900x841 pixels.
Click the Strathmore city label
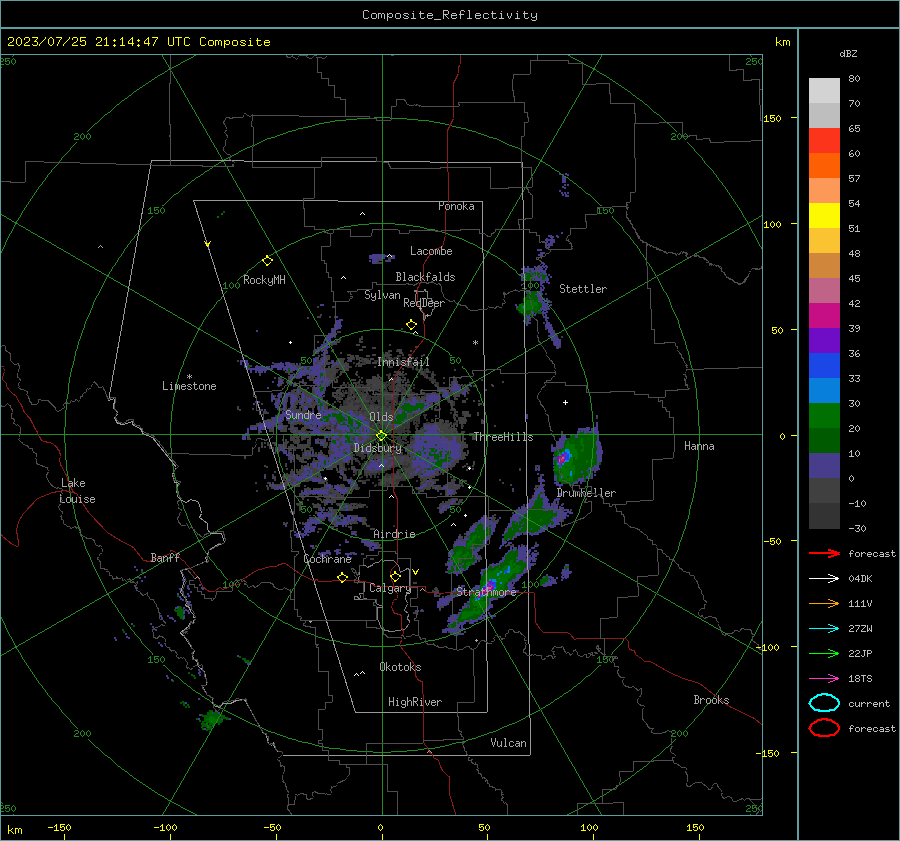point(486,592)
